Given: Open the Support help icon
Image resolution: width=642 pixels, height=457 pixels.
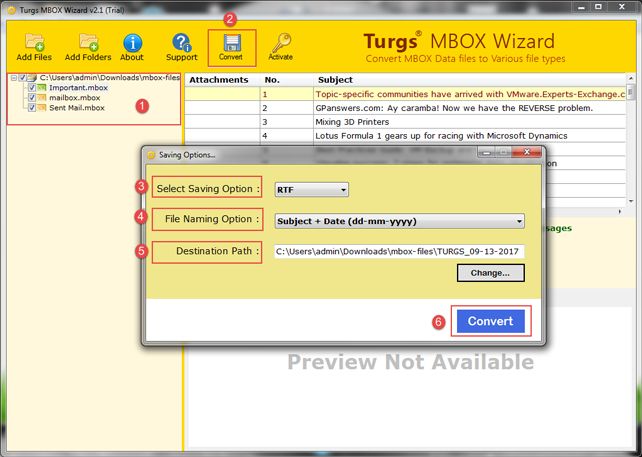Looking at the screenshot, I should (181, 43).
